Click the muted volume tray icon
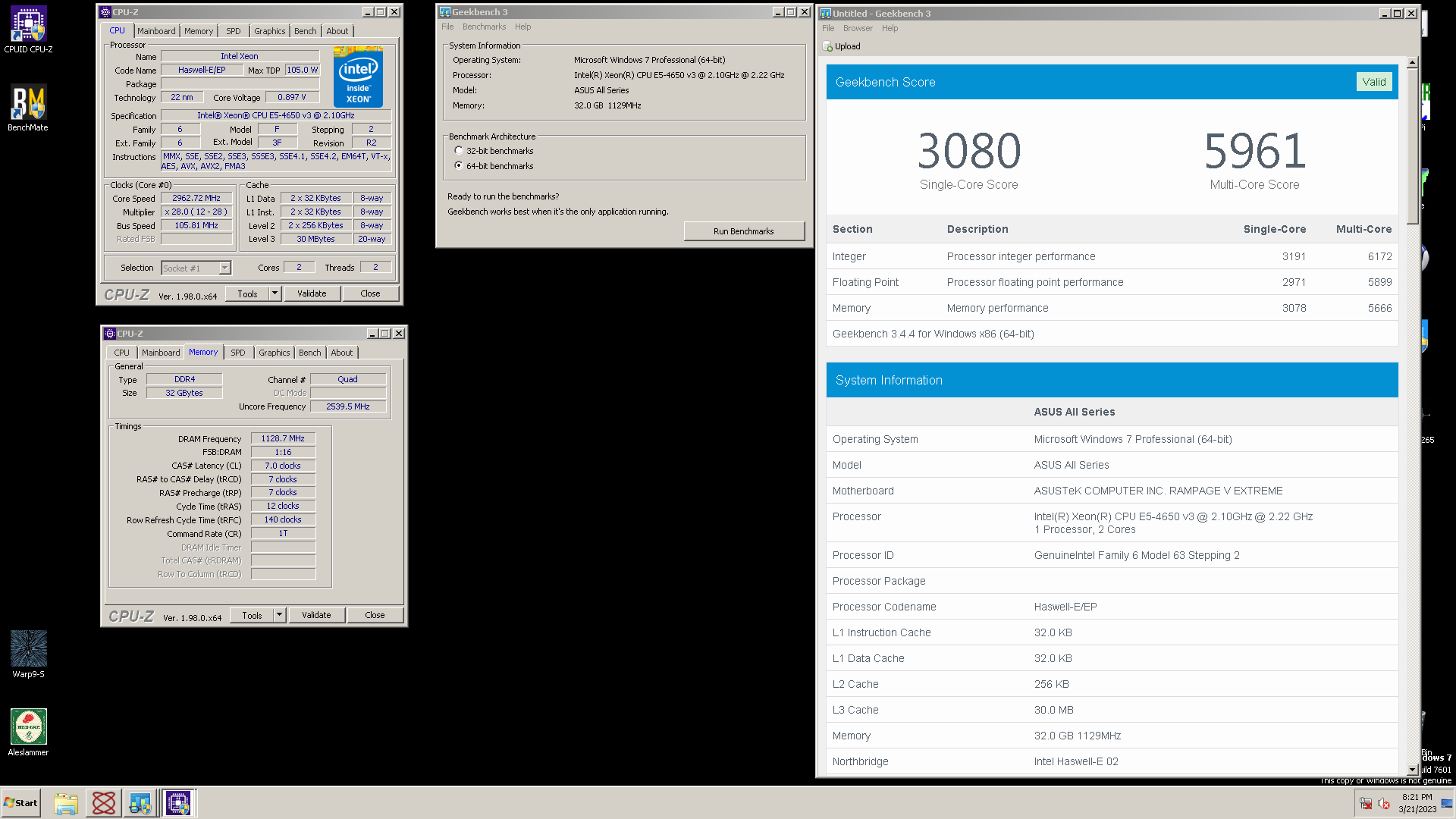This screenshot has width=1456, height=819. (1384, 804)
